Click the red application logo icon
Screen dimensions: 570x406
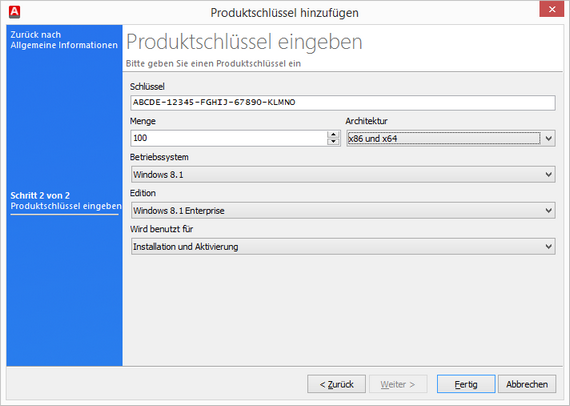(x=14, y=12)
